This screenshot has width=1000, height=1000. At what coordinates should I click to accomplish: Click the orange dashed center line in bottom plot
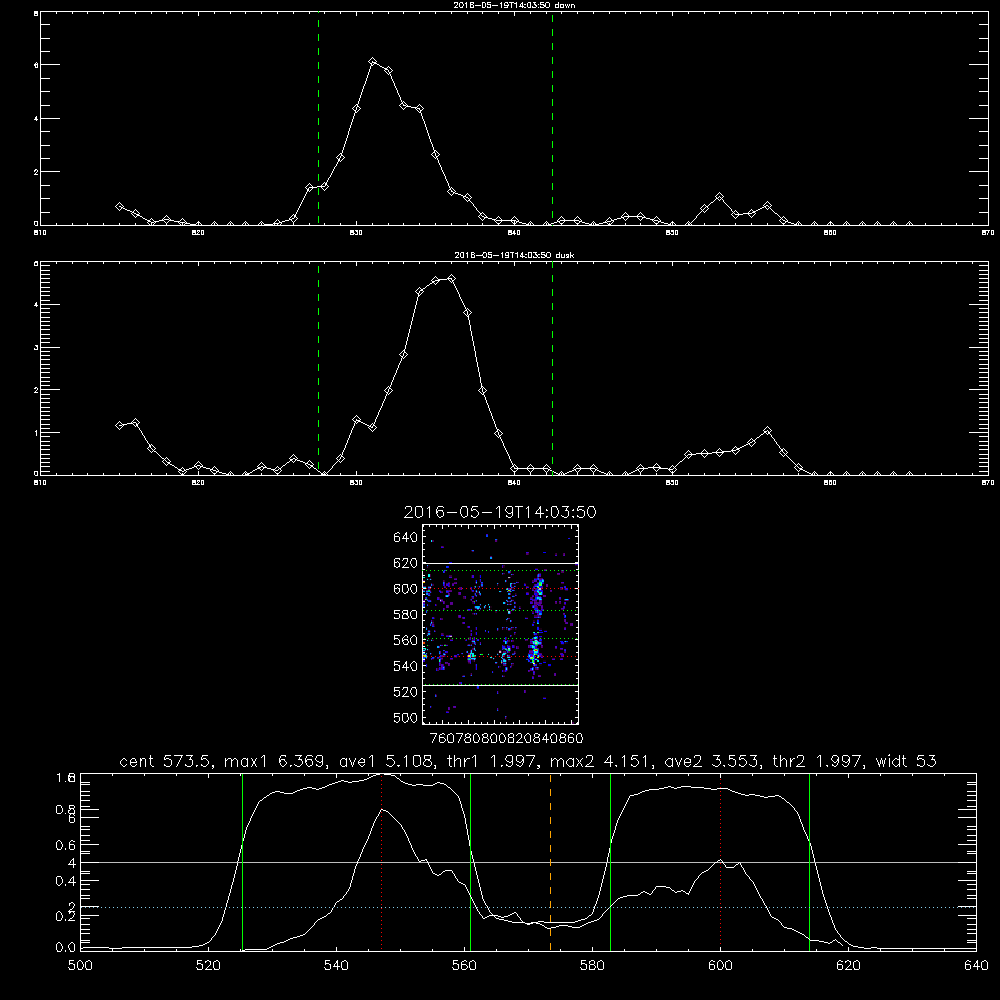tap(550, 862)
